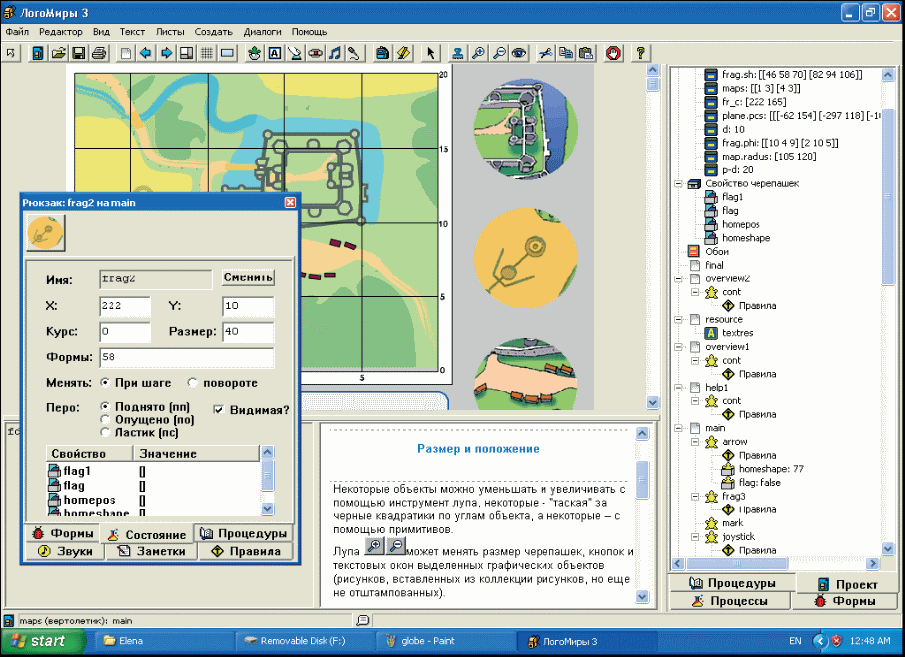The image size is (905, 657).
Task: Open the 'Правила' tab in backpack dialog
Action: coord(246,551)
